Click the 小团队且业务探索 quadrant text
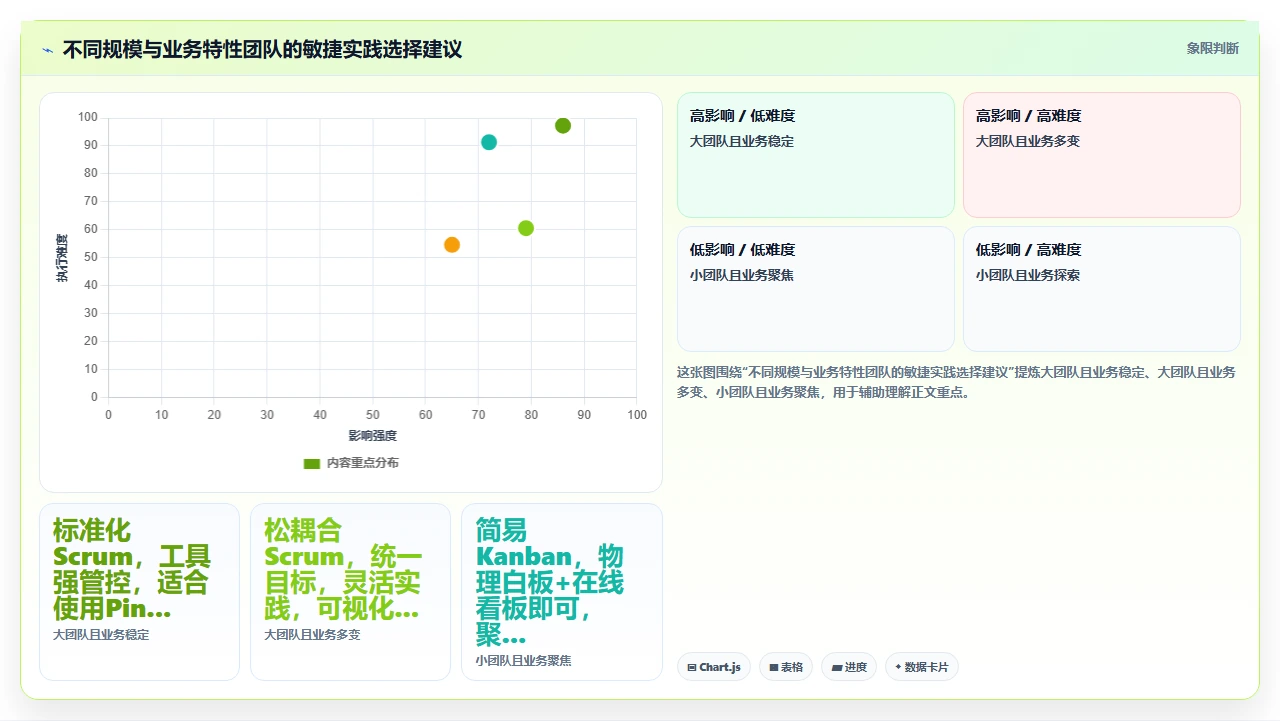Screen dimensions: 1280x721 coord(1028,275)
